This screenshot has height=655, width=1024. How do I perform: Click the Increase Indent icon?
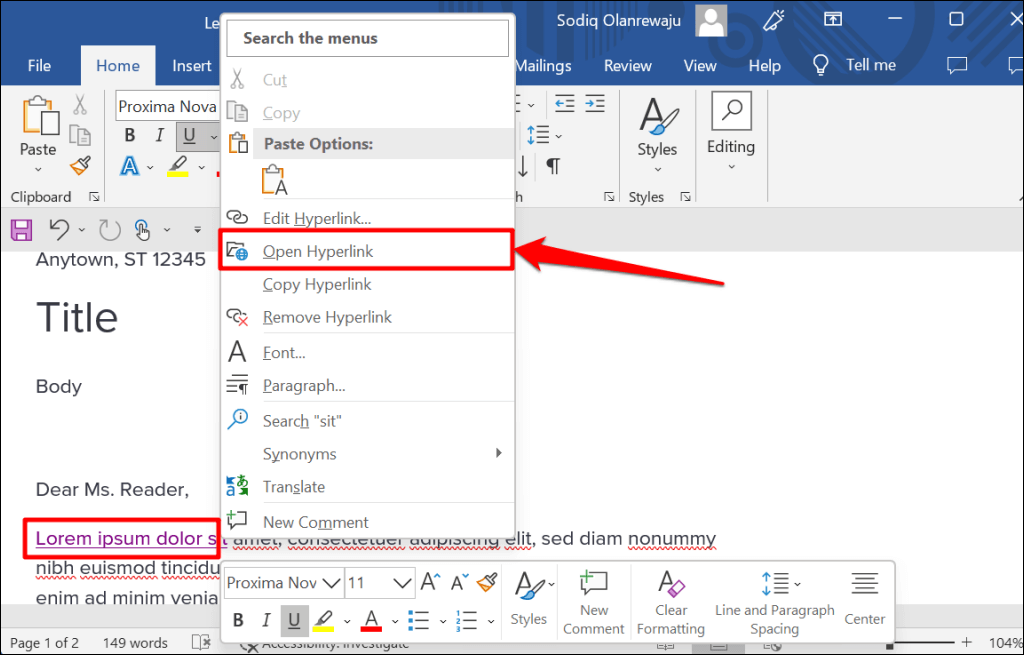pyautogui.click(x=596, y=103)
